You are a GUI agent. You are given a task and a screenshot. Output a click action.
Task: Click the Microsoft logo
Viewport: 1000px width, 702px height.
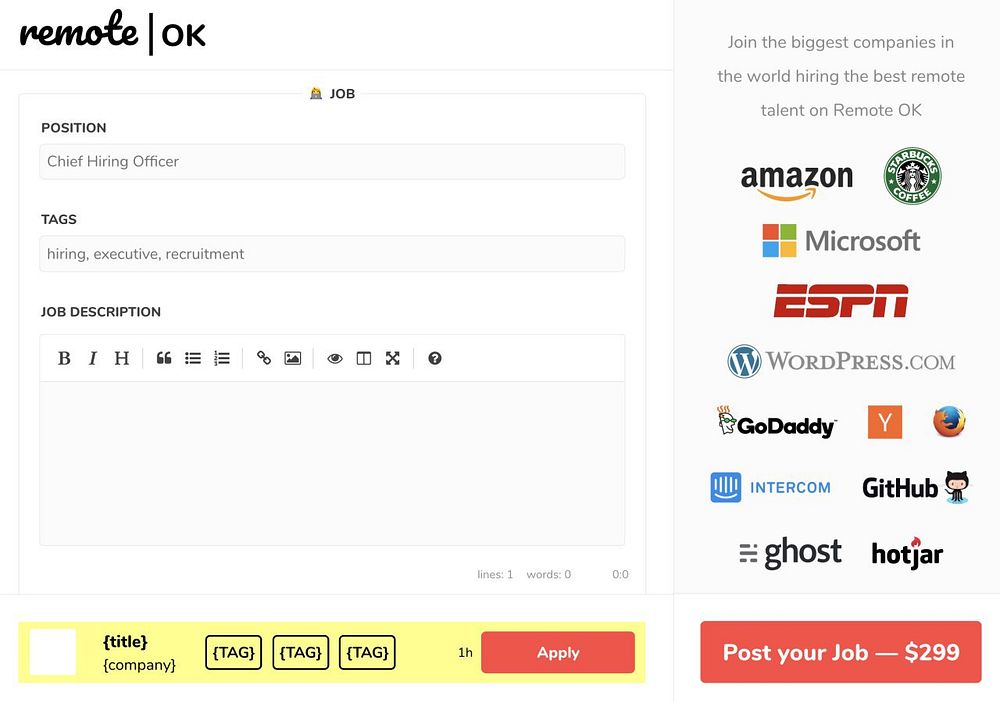841,240
